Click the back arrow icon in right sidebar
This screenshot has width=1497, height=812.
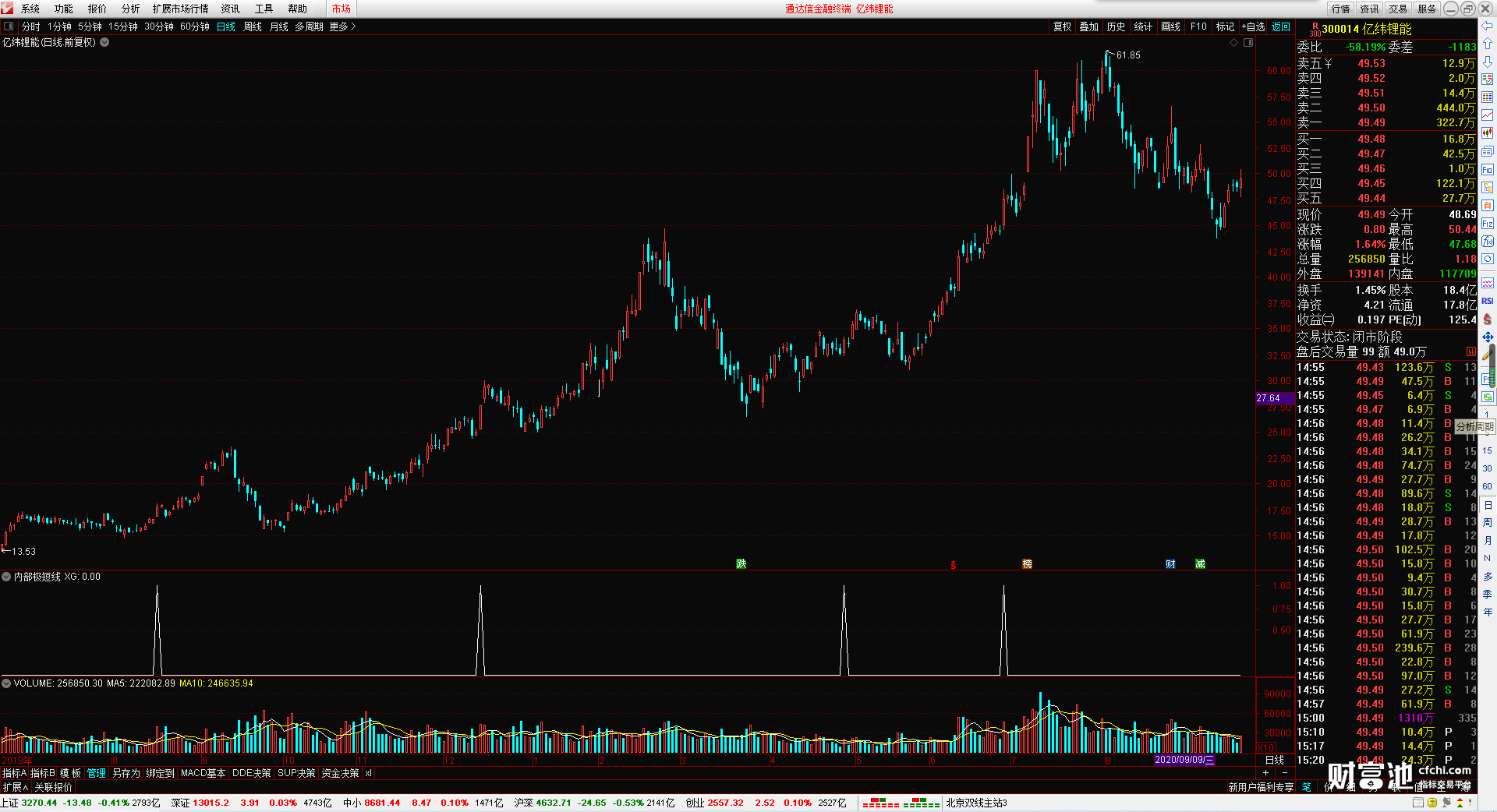1488,26
